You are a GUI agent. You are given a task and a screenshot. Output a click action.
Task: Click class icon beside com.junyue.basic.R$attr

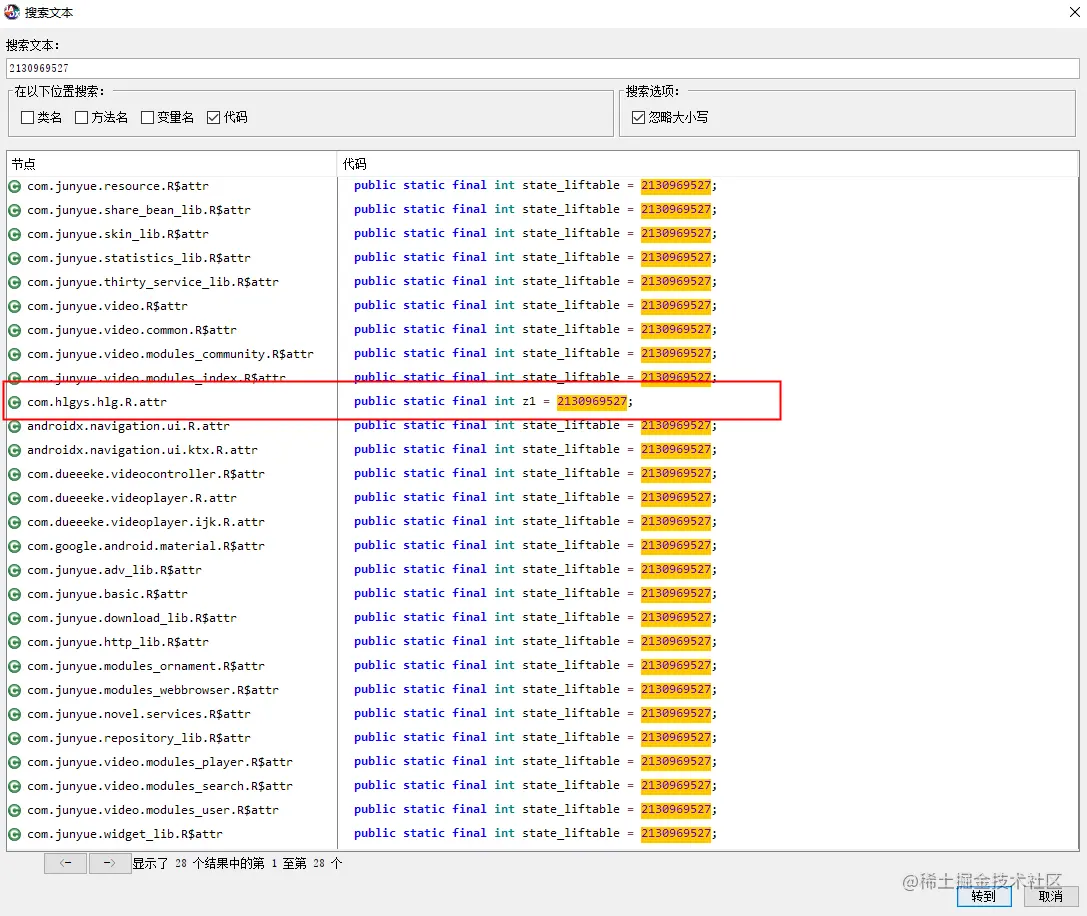point(14,594)
